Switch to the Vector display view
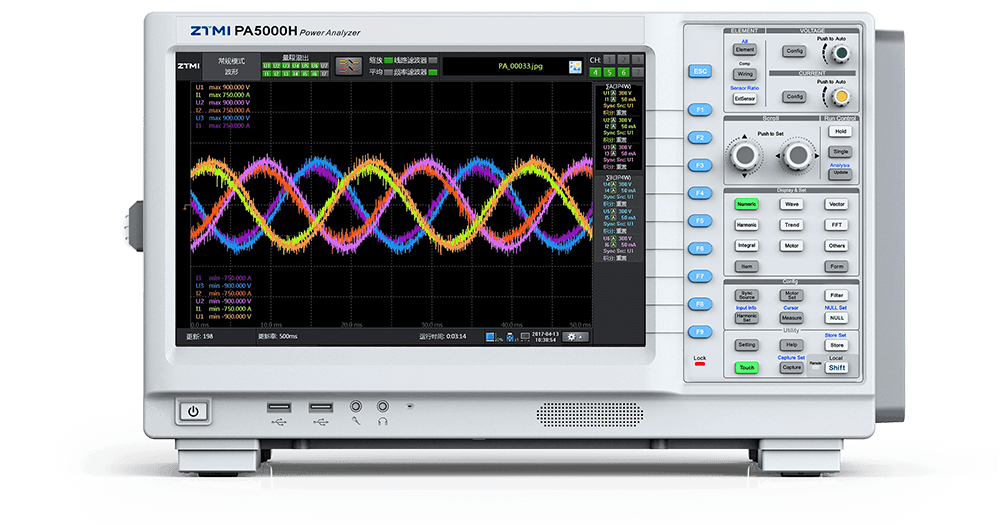 (x=837, y=203)
